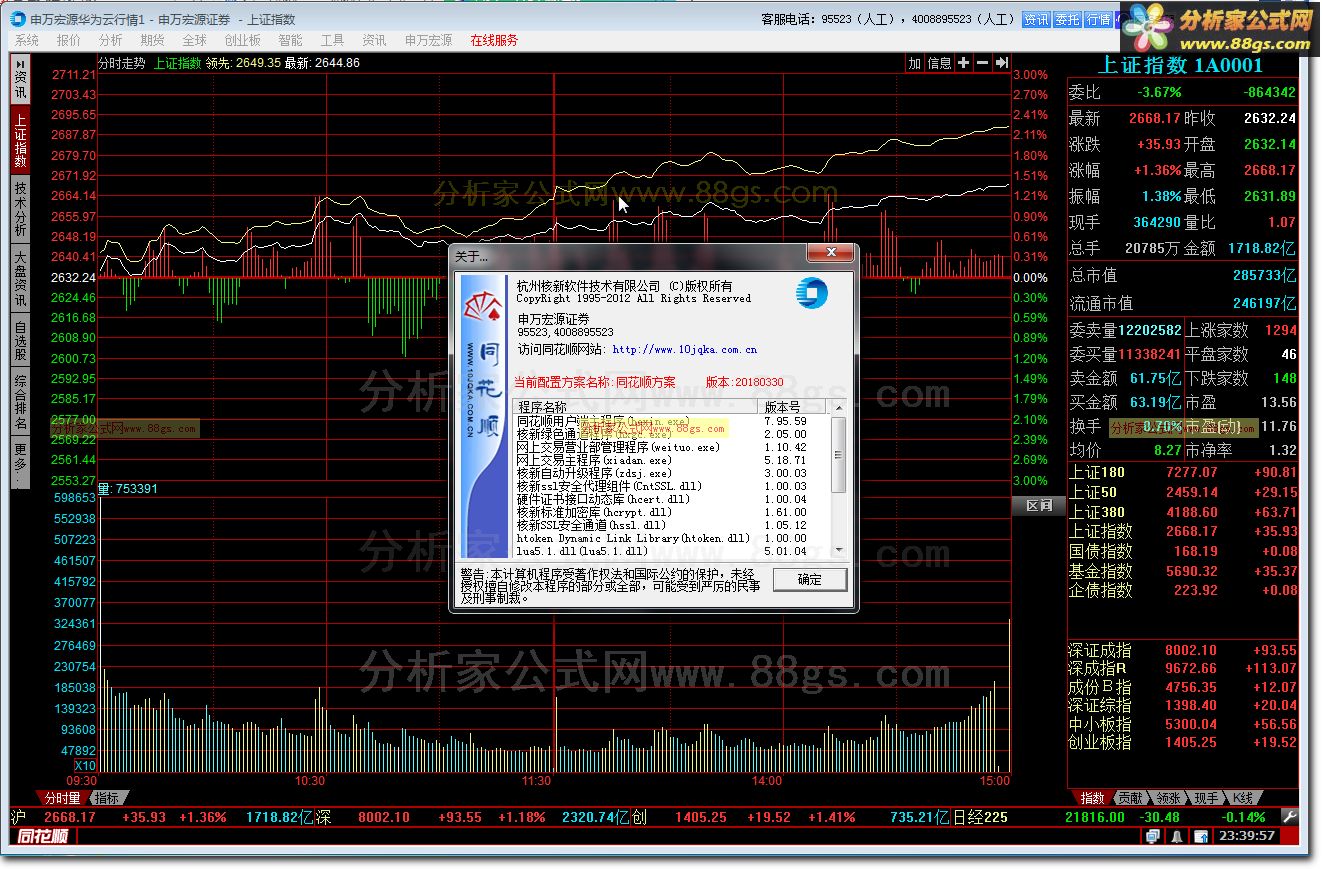Viewport: 1322px width, 869px height.
Task: Open the 期货 menu
Action: coord(152,40)
